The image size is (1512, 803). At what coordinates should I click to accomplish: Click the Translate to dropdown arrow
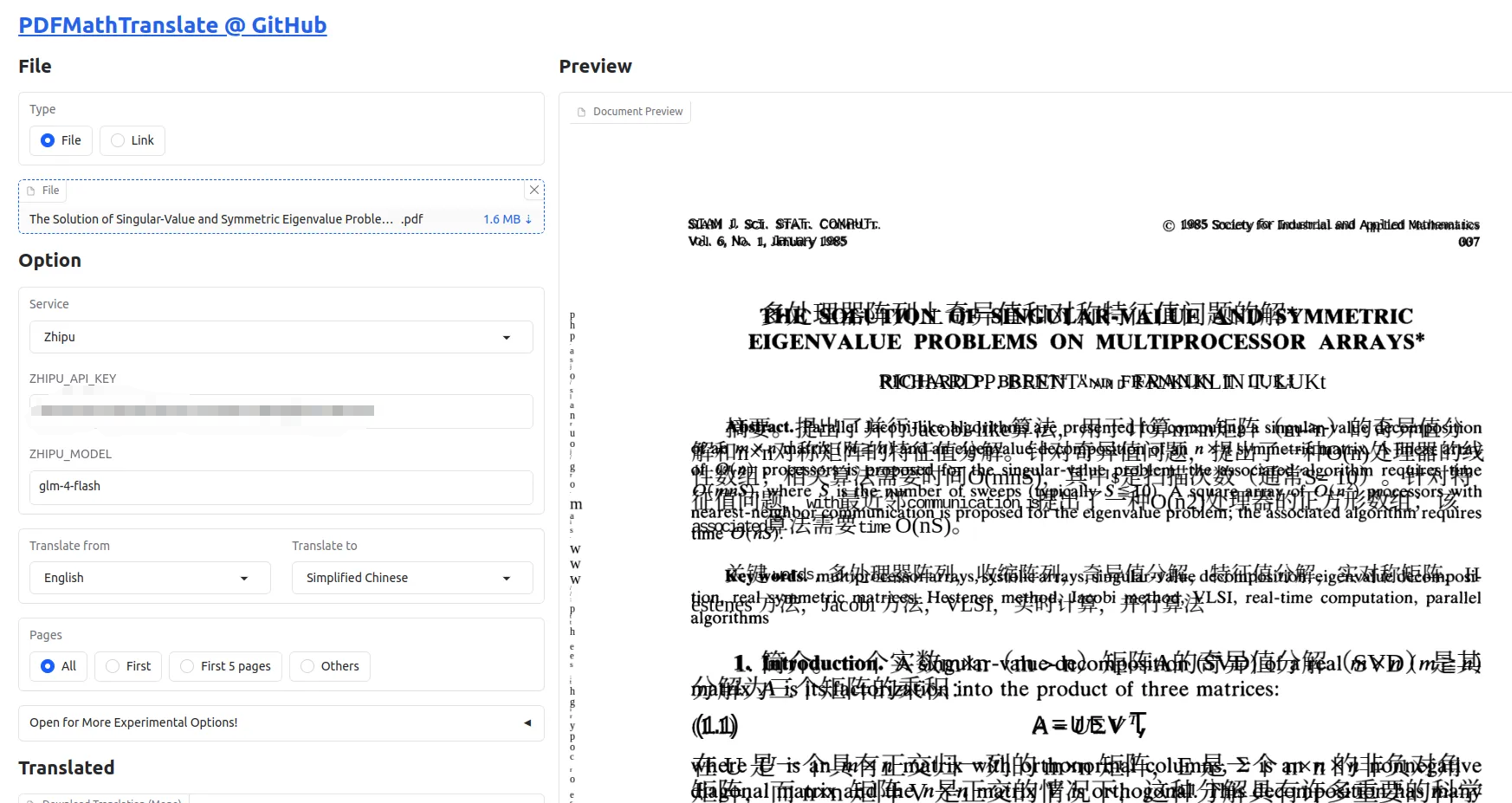pos(507,579)
